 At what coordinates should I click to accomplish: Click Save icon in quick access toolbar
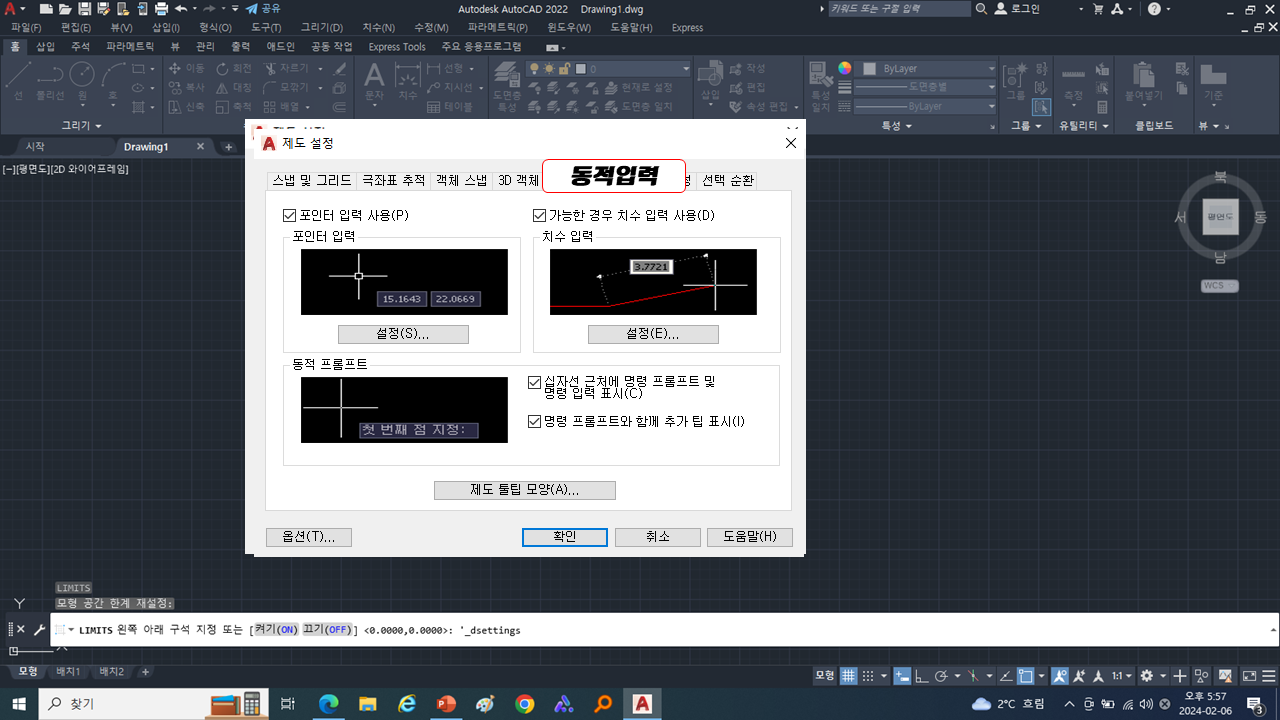click(83, 9)
